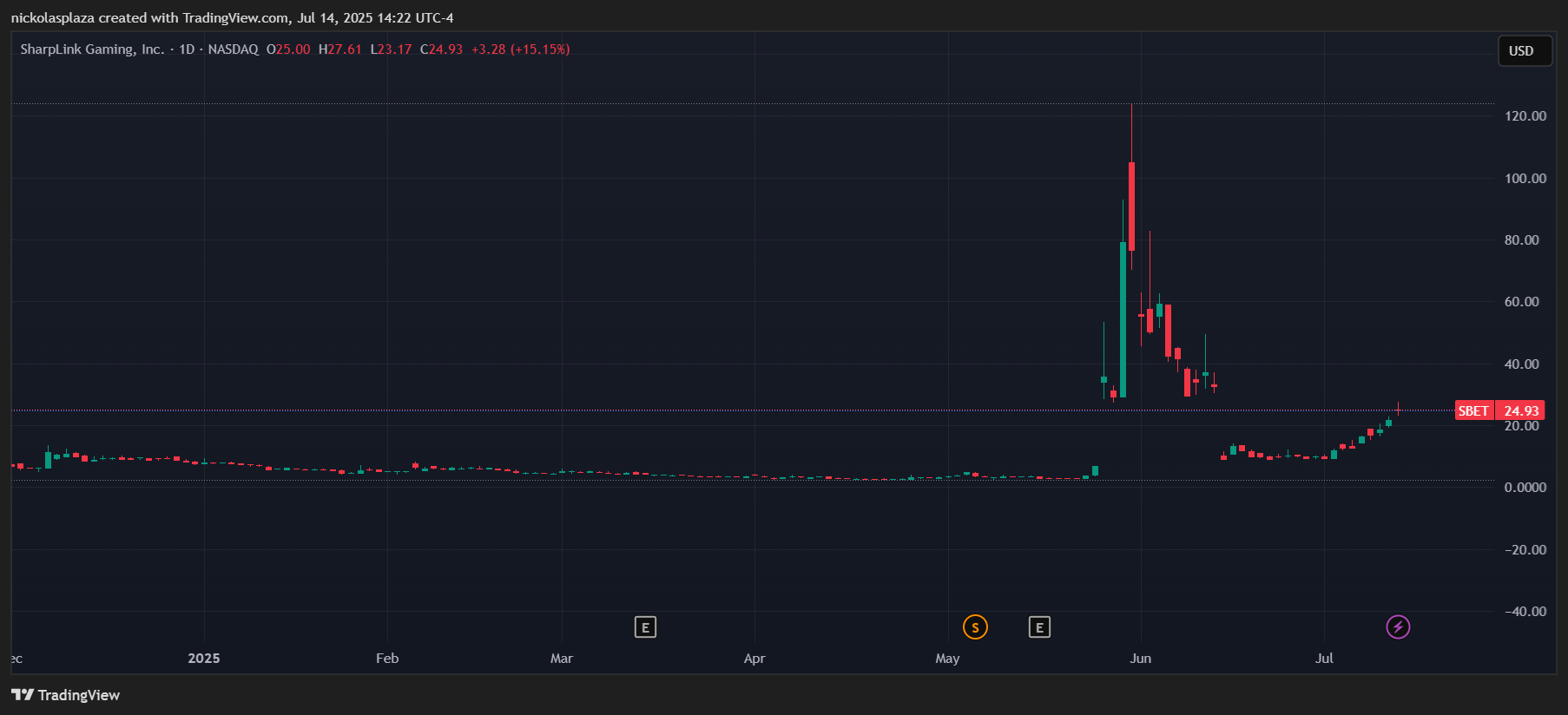
Task: Click the NASDAQ exchange label
Action: pyautogui.click(x=233, y=49)
